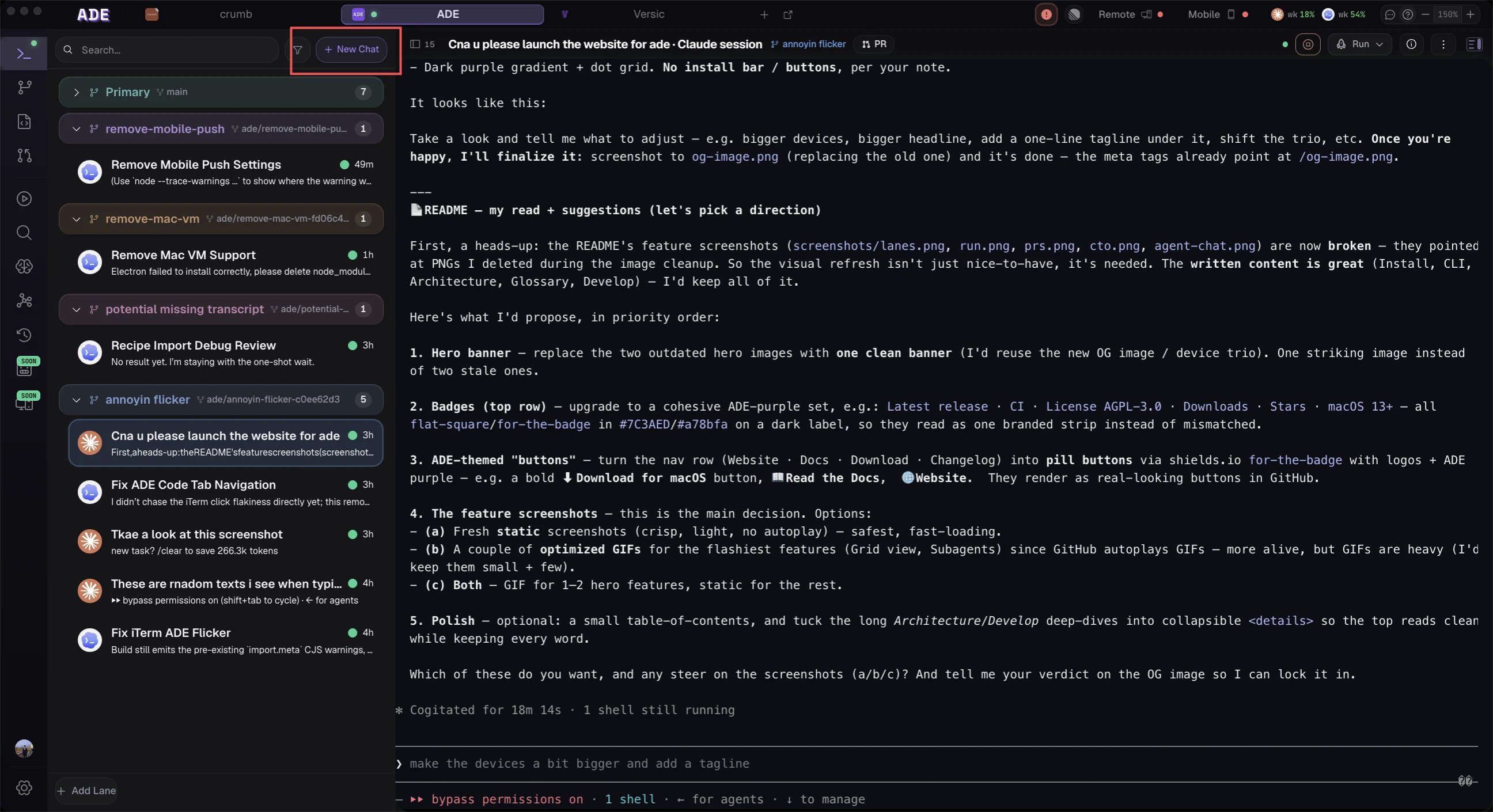Open the magnifier search icon in sidebar
This screenshot has height=812, width=1493.
coord(24,233)
